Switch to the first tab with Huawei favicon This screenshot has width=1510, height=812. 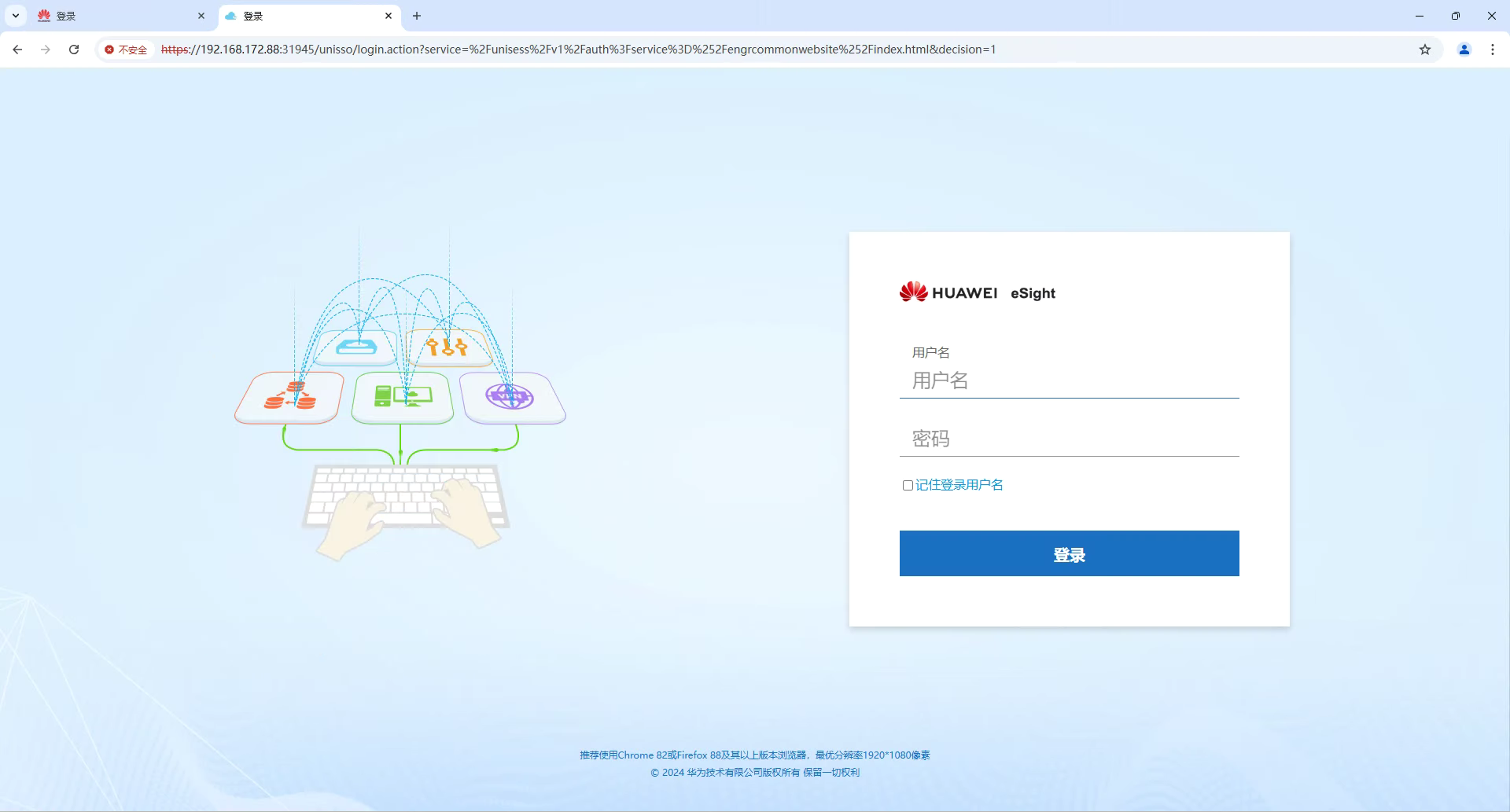point(118,16)
